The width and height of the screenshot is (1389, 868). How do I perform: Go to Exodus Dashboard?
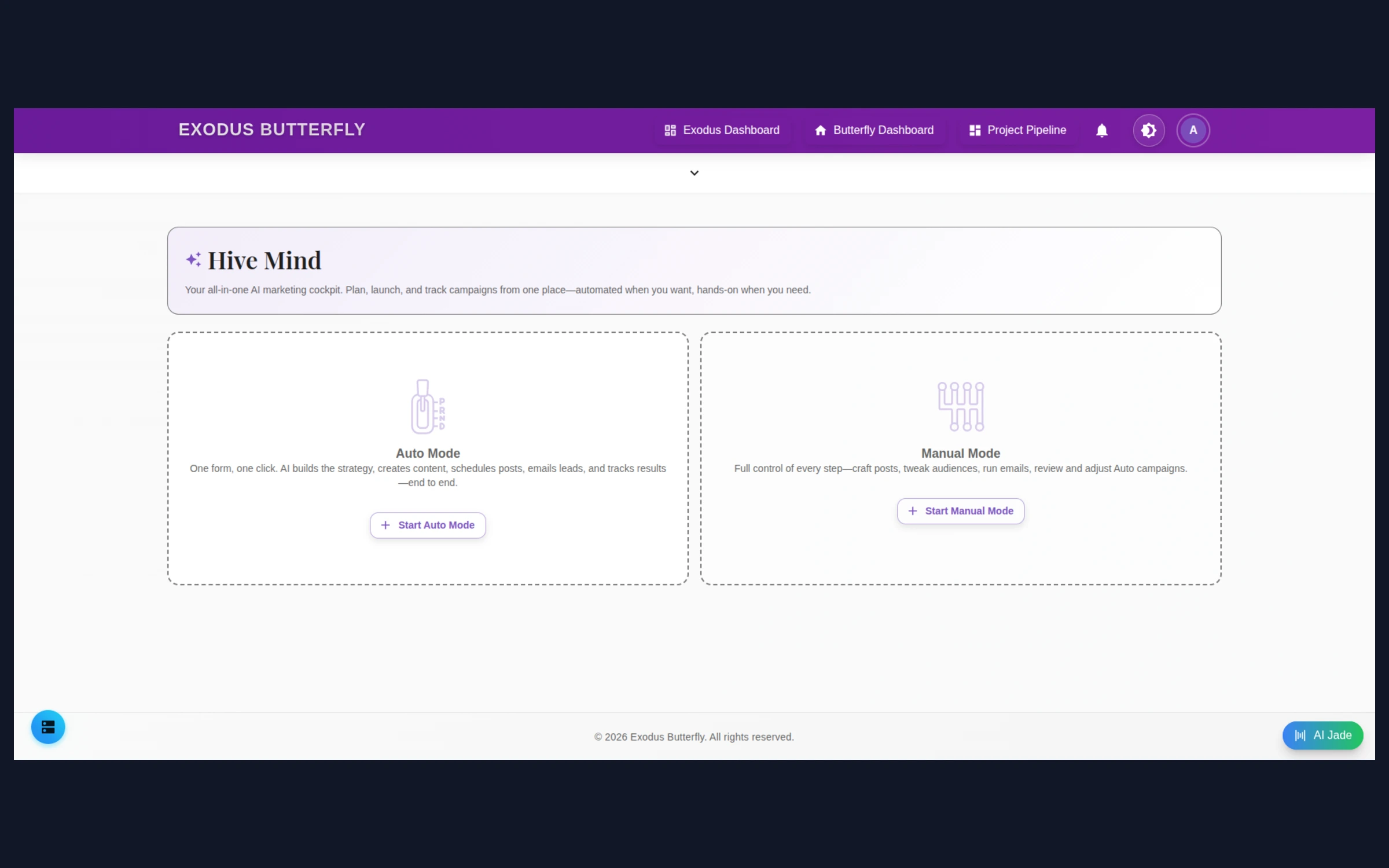722,130
